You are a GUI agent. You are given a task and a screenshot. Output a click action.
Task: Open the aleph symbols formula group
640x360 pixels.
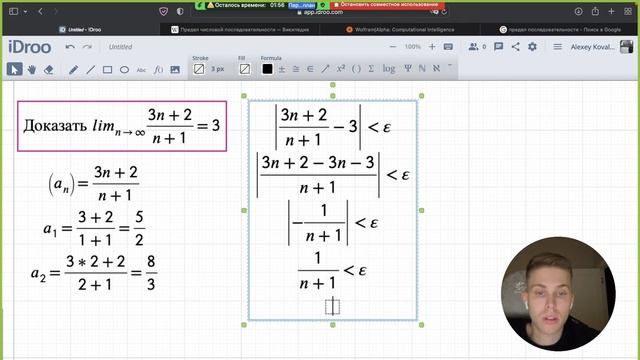point(436,68)
